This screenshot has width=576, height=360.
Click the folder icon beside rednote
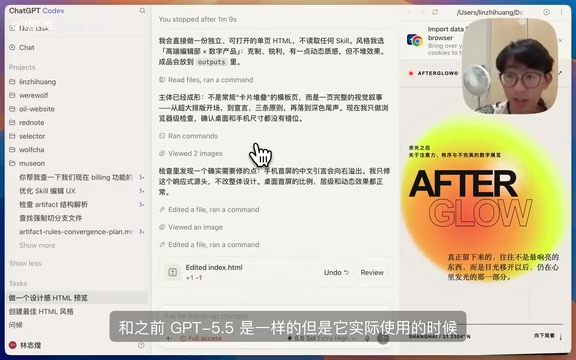(x=12, y=122)
